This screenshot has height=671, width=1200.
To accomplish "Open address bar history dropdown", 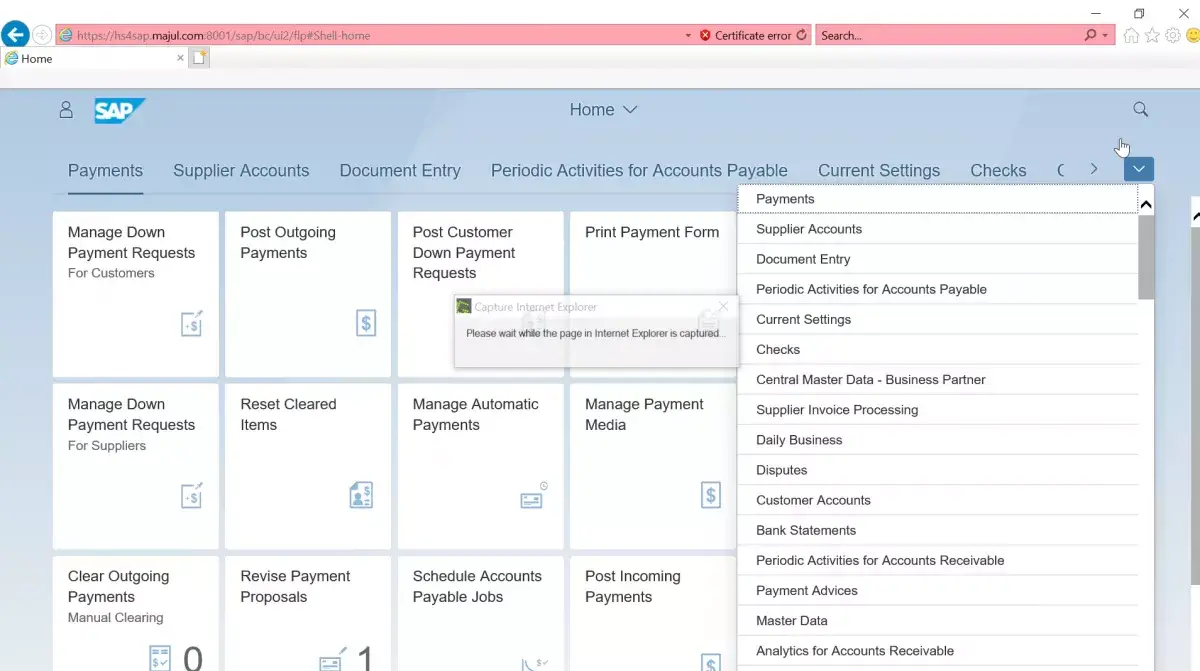I will click(x=688, y=35).
